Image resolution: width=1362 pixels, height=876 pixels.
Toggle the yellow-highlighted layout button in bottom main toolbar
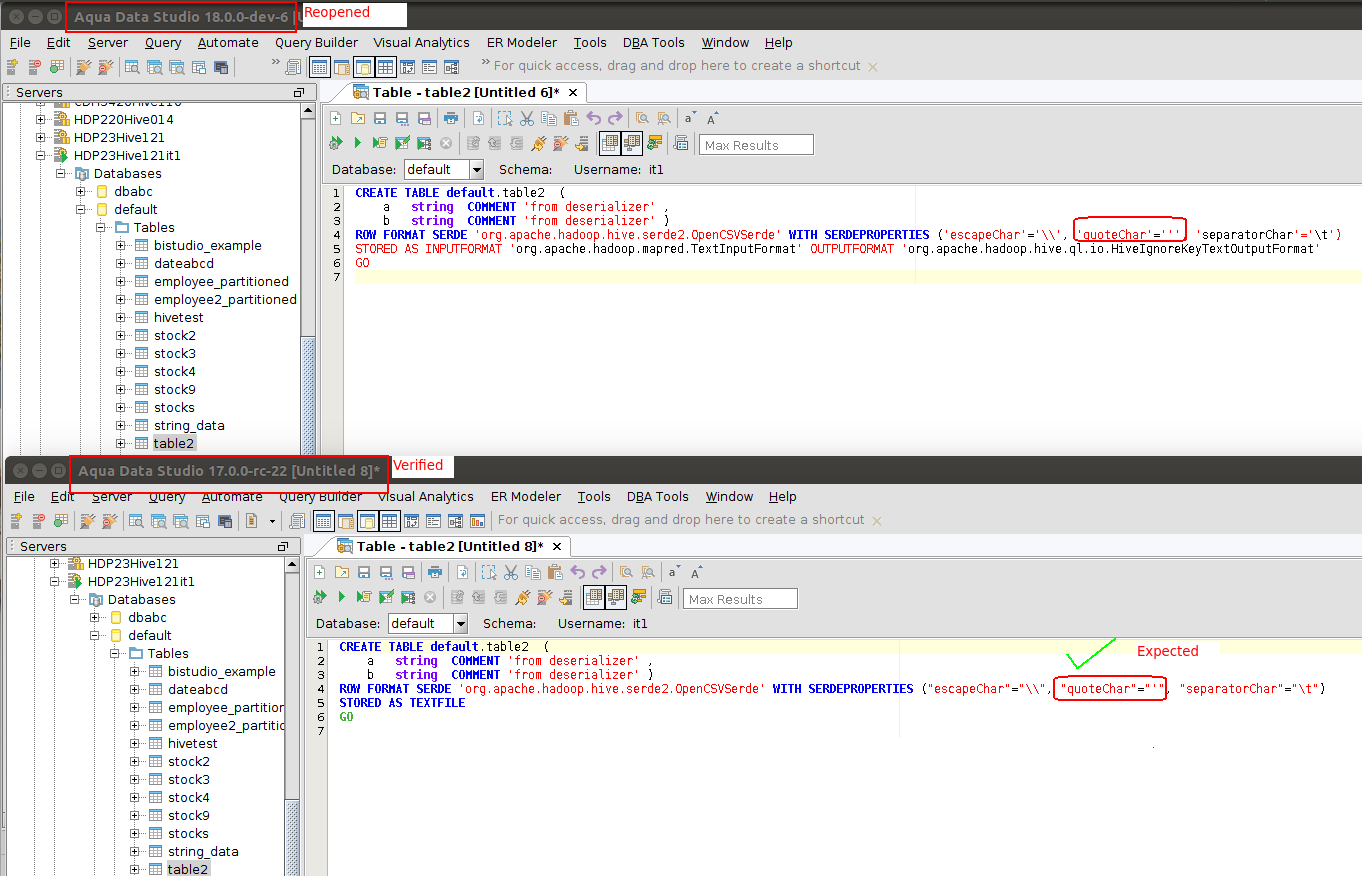pyautogui.click(x=368, y=521)
